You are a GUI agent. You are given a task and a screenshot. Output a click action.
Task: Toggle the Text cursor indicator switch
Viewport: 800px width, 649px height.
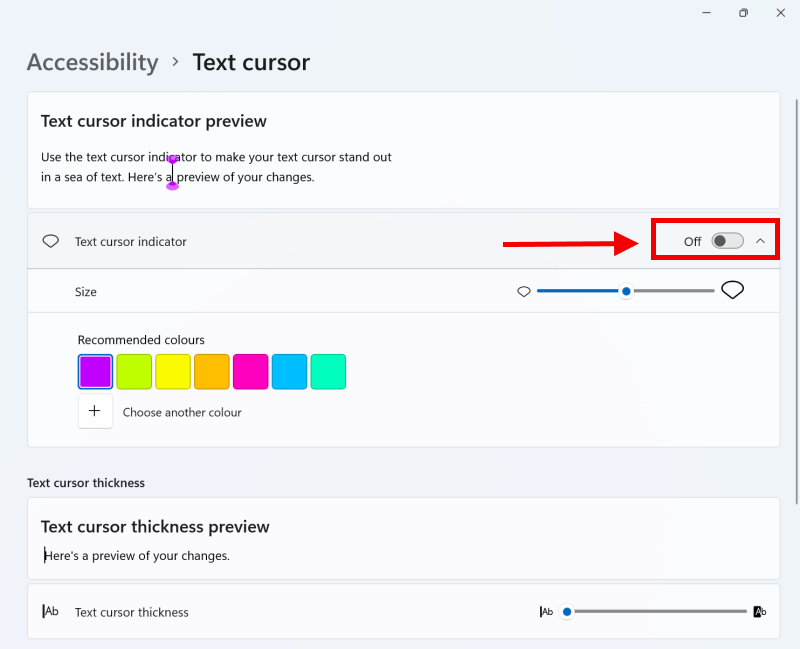[728, 241]
